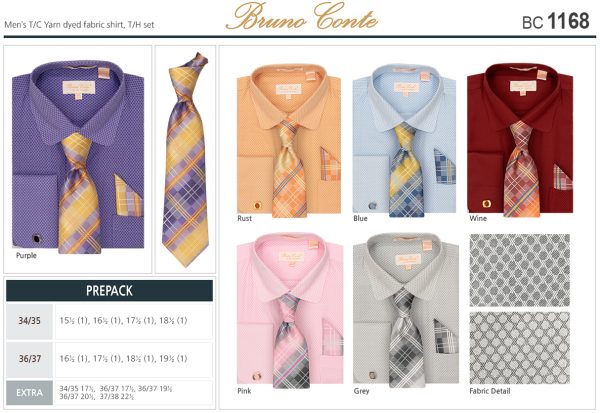Click the PREPACK header bar
The height and width of the screenshot is (413, 600).
tap(109, 291)
